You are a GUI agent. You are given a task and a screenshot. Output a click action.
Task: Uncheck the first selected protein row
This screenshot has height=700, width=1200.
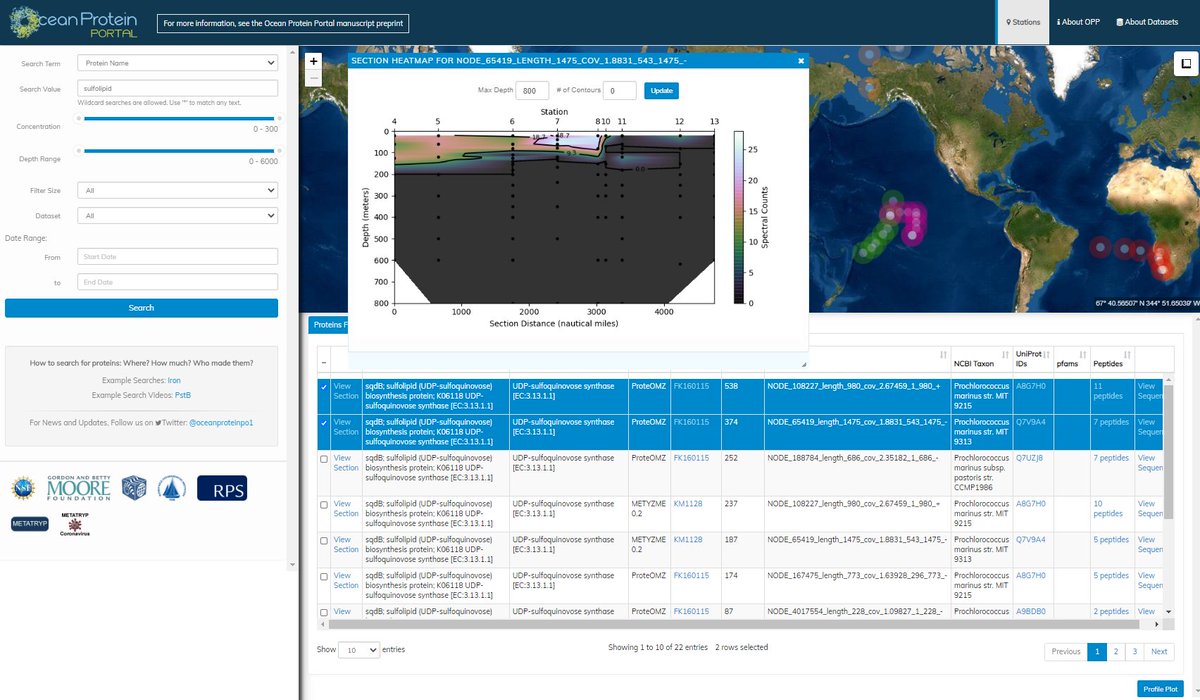point(325,385)
